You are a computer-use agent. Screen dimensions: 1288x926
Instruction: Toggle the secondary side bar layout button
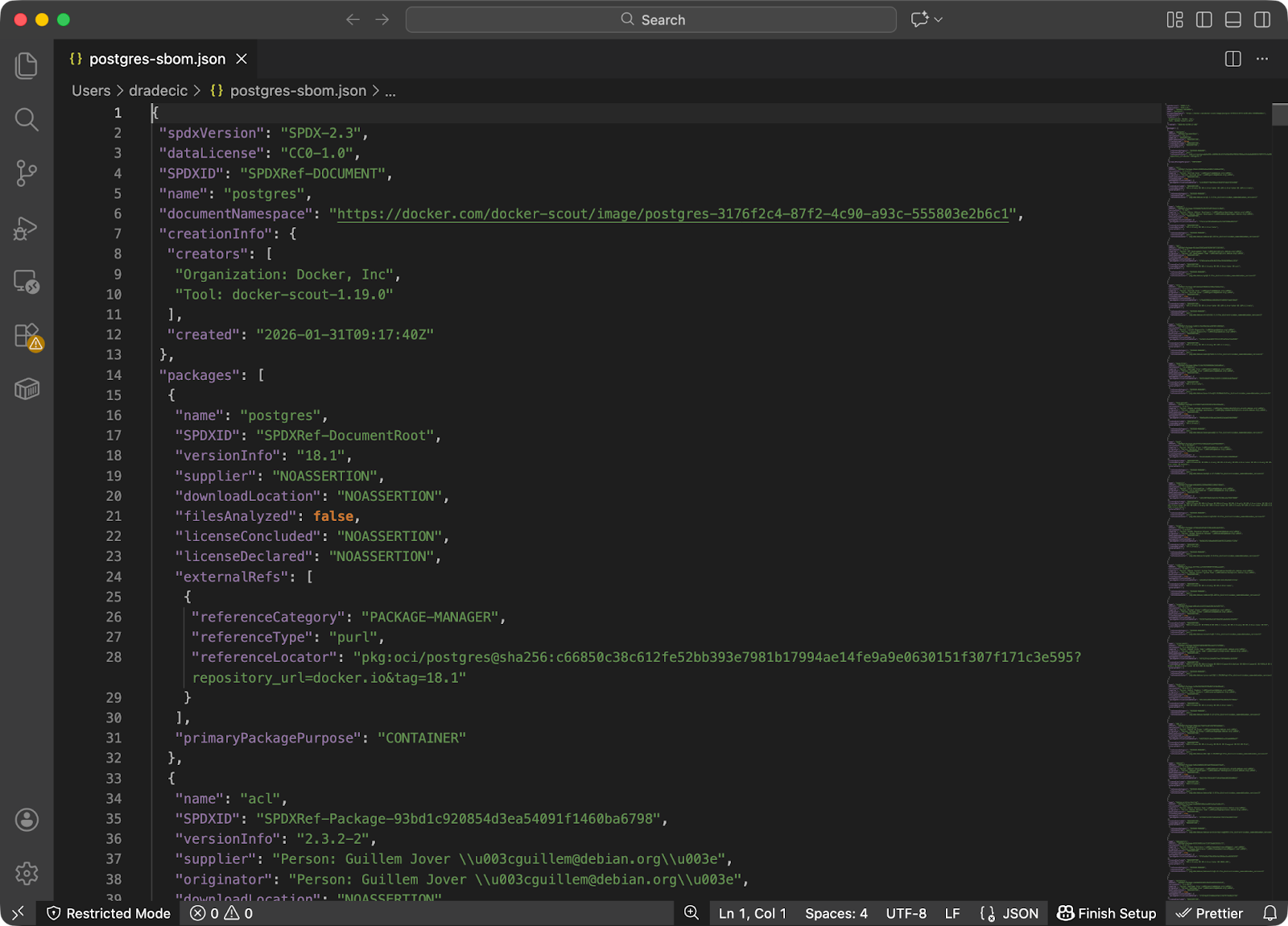tap(1261, 20)
